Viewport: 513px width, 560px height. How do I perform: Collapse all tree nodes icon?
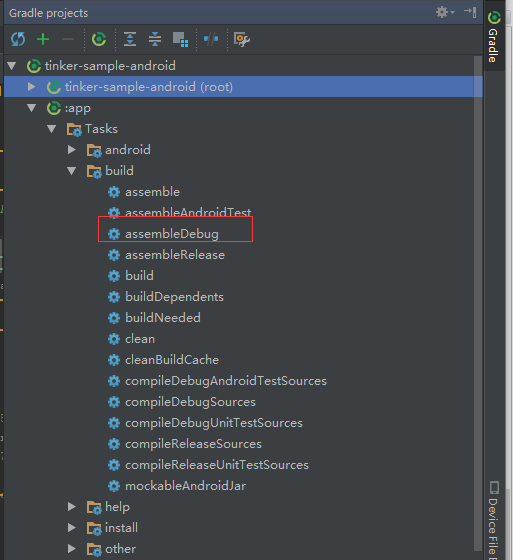tap(155, 39)
